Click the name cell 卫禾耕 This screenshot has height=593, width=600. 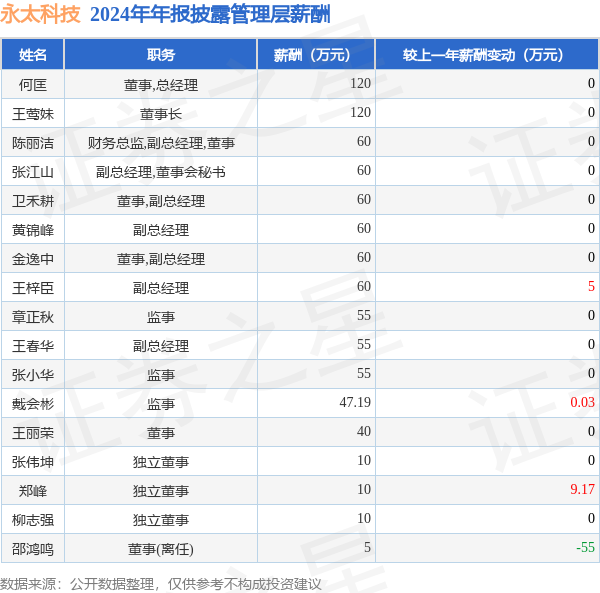(33, 201)
